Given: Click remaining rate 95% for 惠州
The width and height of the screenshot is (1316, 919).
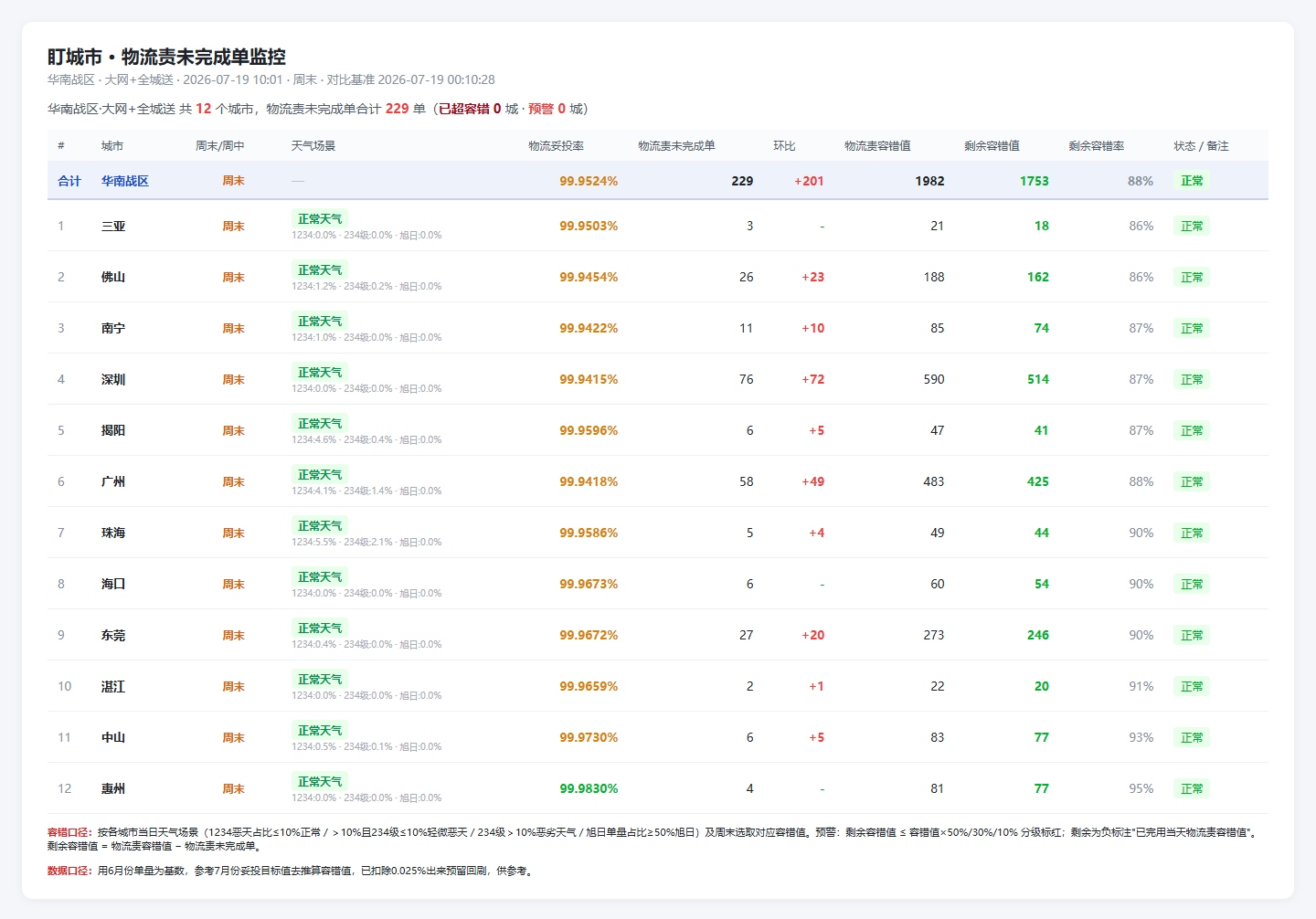Looking at the screenshot, I should 1141,788.
